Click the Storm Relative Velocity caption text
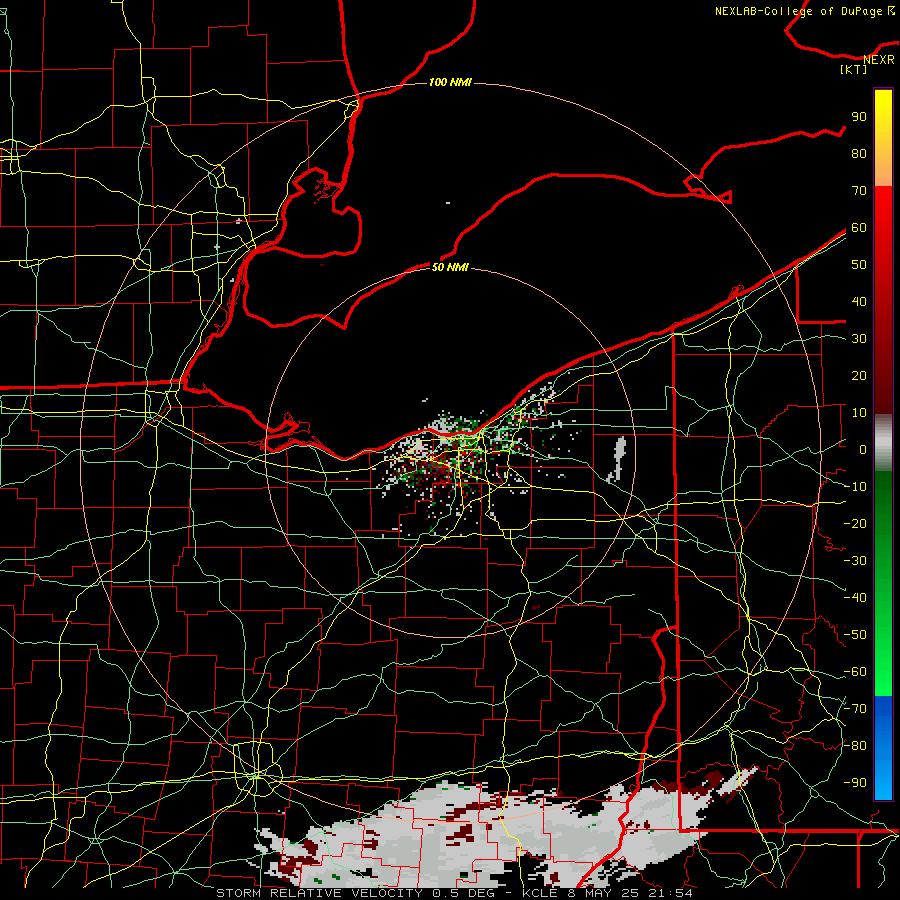 pos(454,893)
